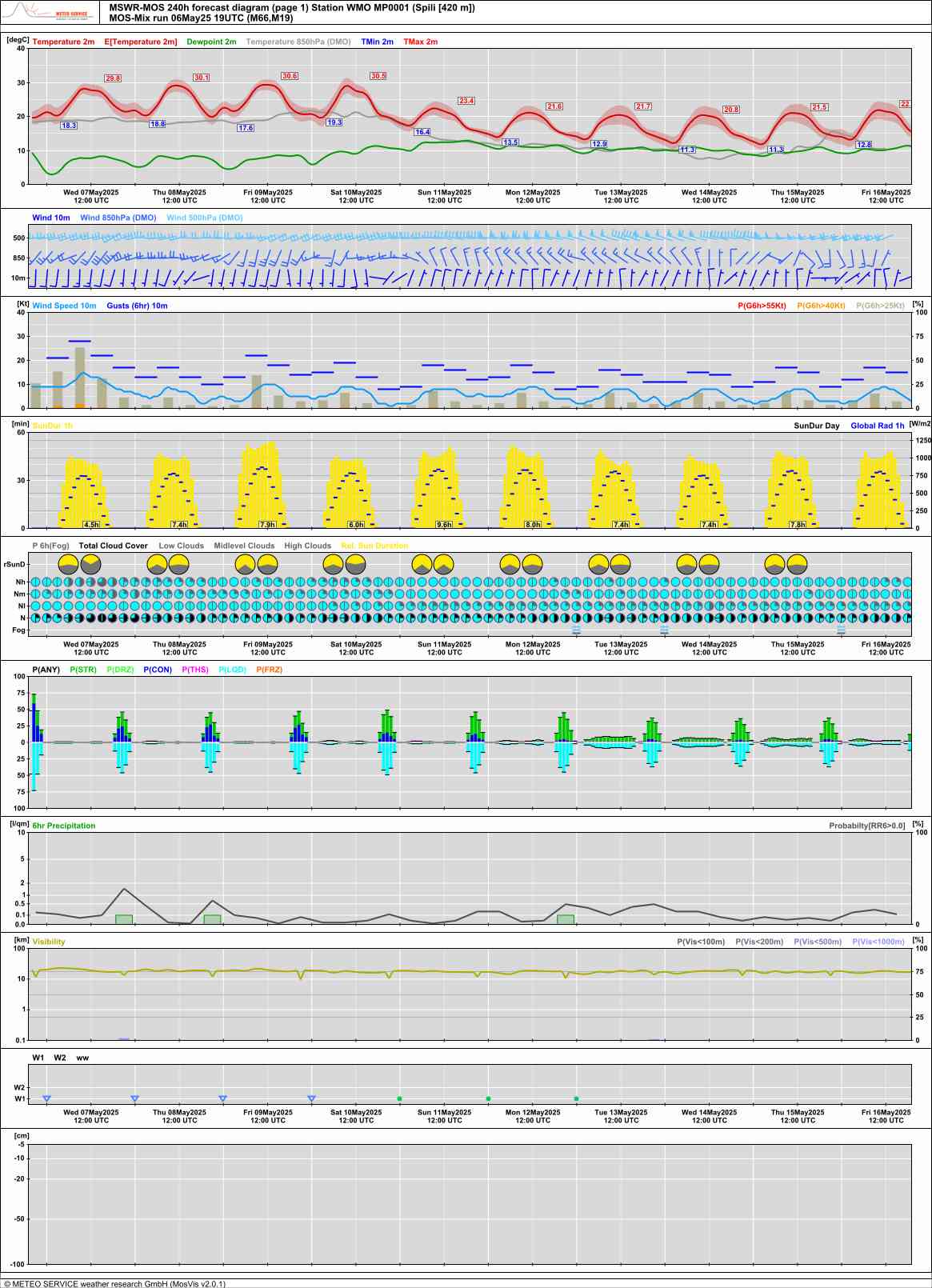Screen dimensions: 932x1288
Task: Click the MOS-Mix run 06May25 19UTC subtitle
Action: click(x=201, y=18)
